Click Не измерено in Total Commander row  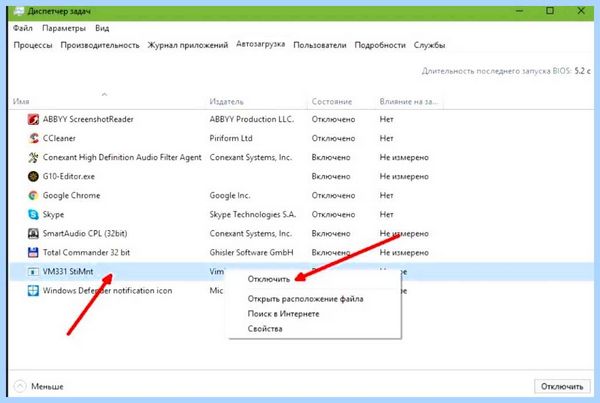pyautogui.click(x=404, y=253)
